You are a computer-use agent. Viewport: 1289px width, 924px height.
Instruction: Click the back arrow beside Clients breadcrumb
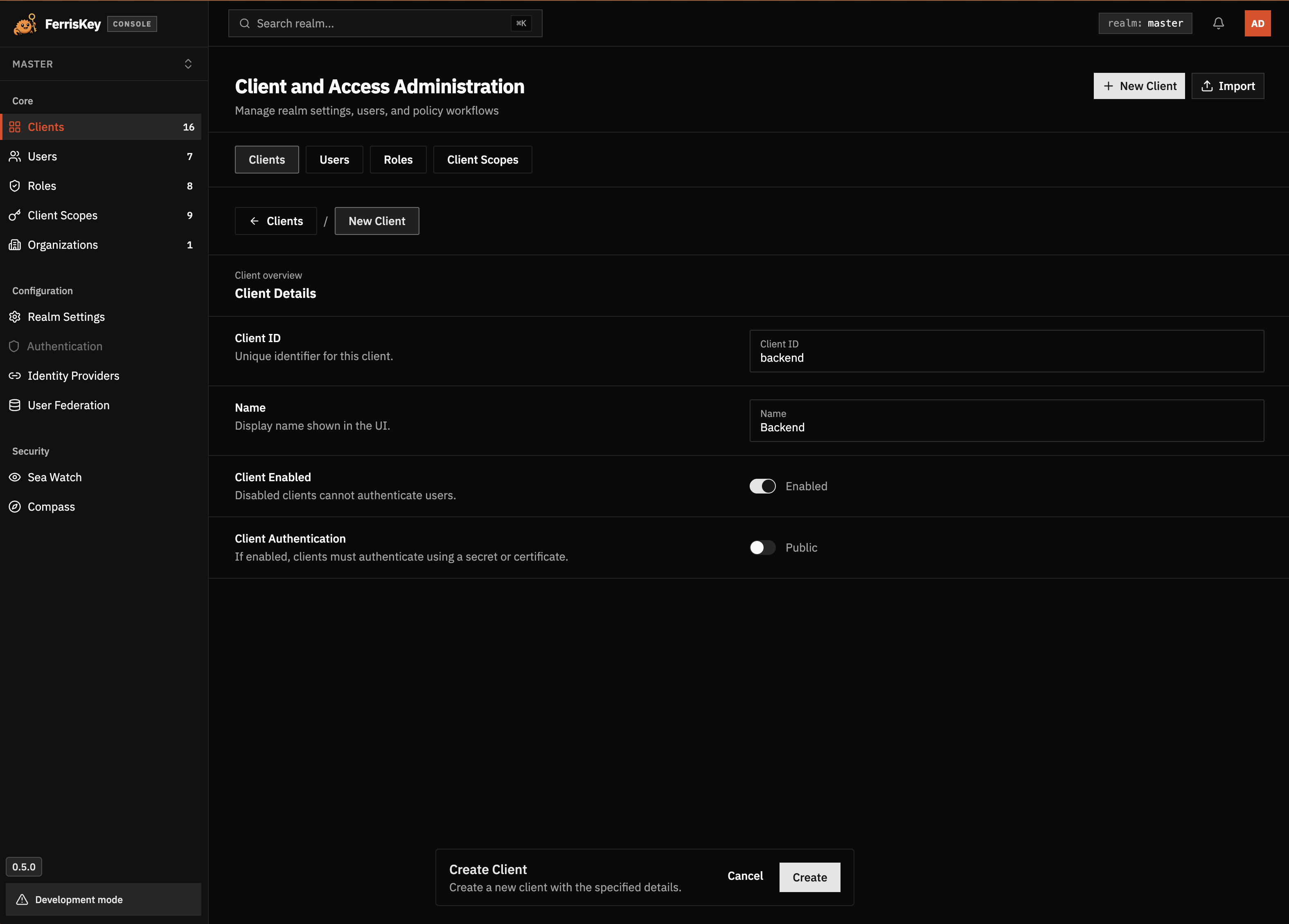tap(255, 221)
